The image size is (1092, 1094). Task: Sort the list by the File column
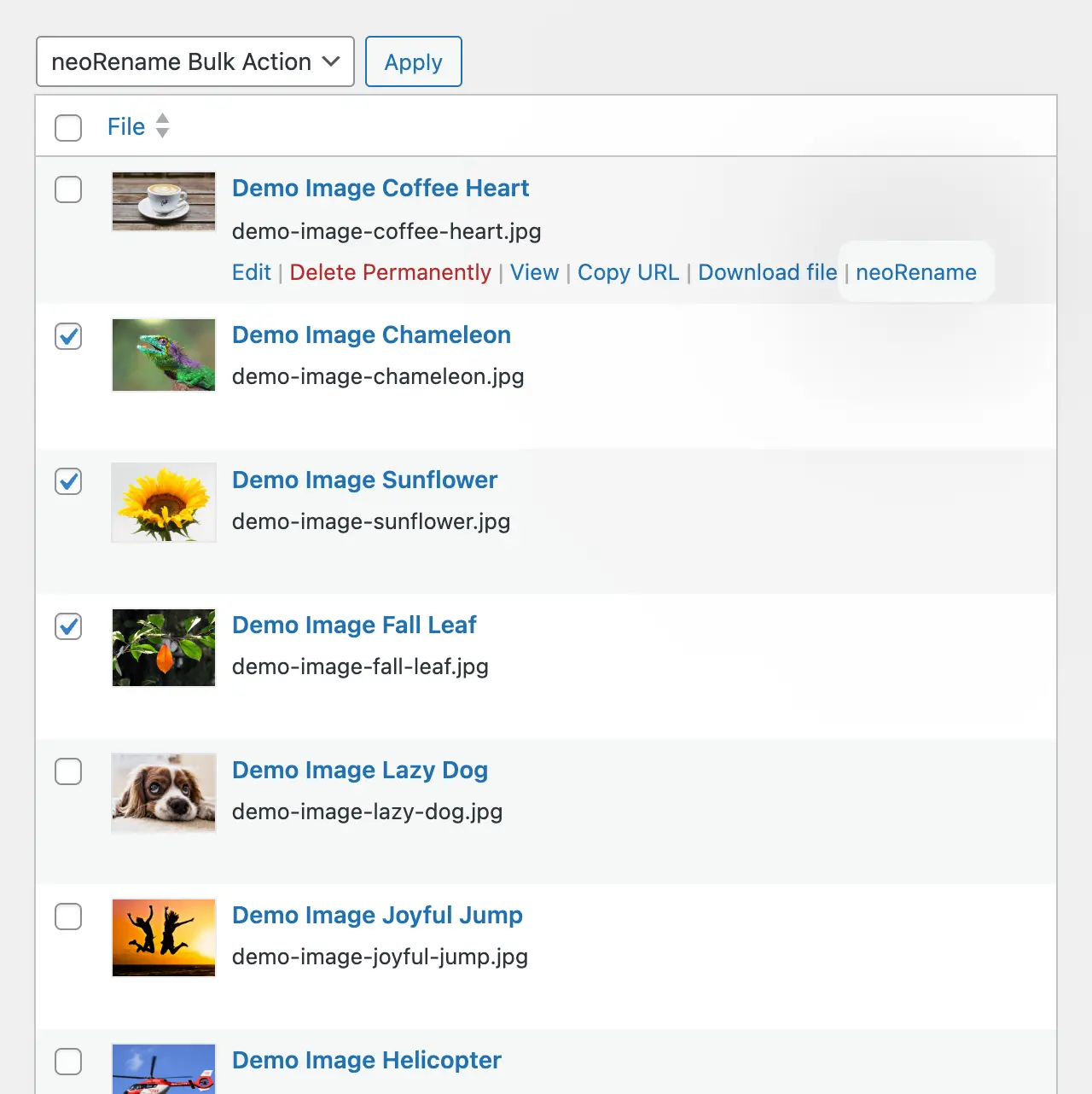[125, 125]
